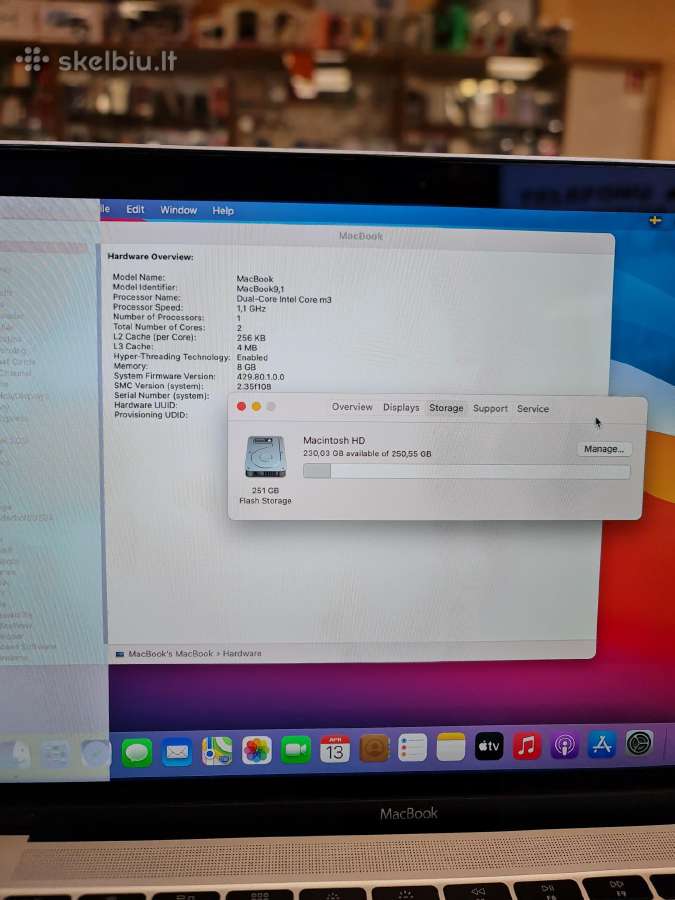Switch to the Overview tab

352,406
